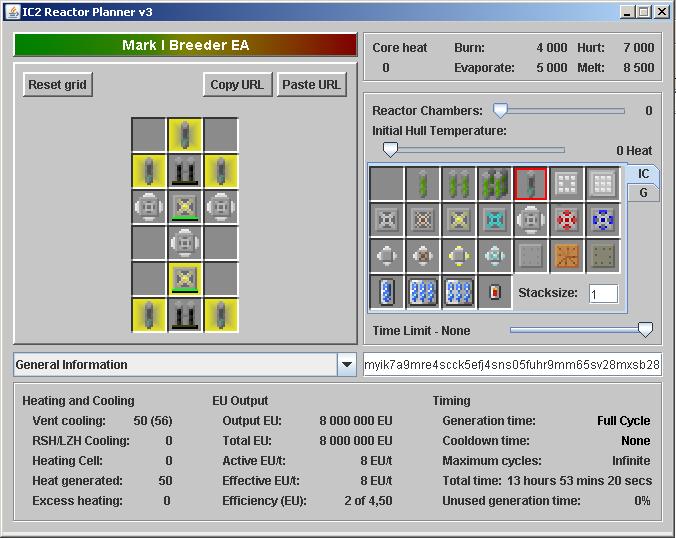
Task: Select the orange Heat-Capacity Reactor Plating item
Action: 566,256
